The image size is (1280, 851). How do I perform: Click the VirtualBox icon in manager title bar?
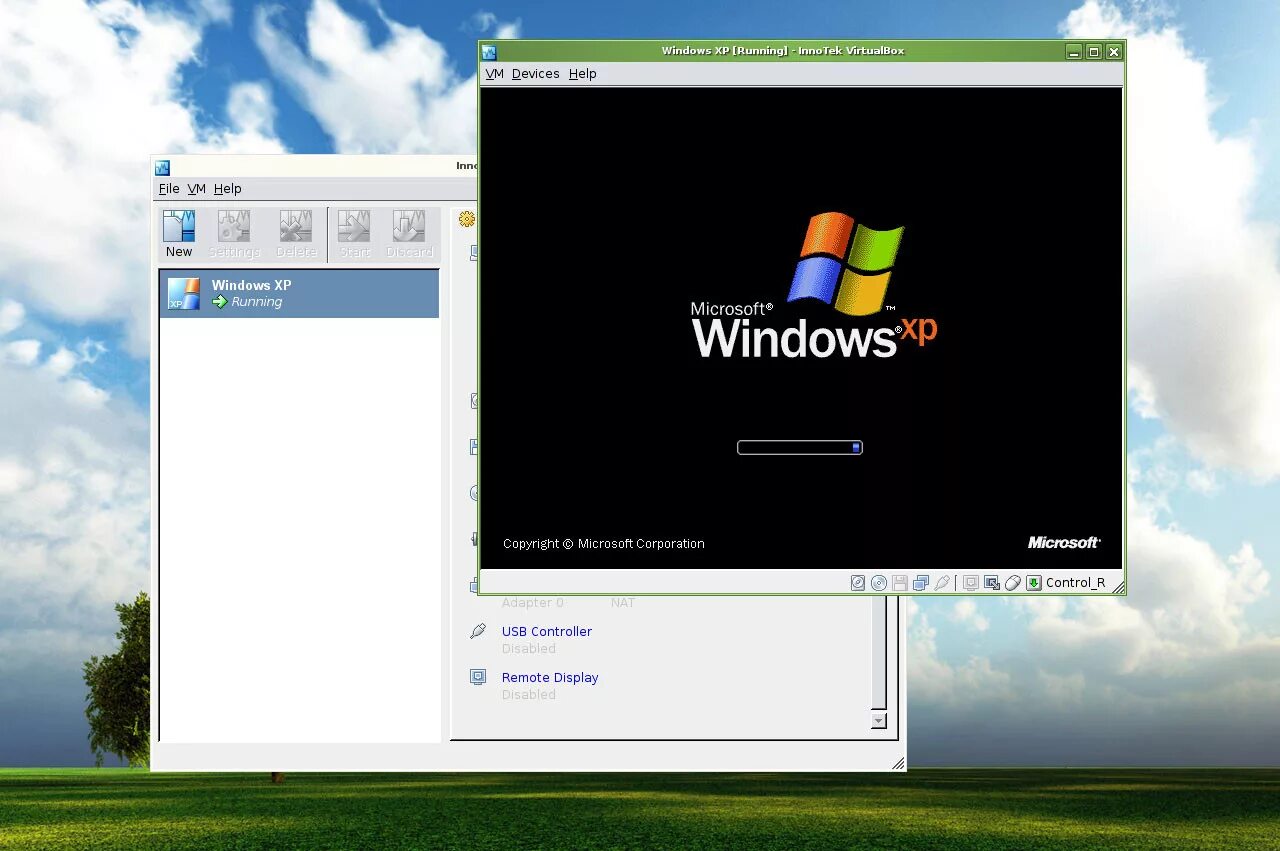(x=163, y=167)
